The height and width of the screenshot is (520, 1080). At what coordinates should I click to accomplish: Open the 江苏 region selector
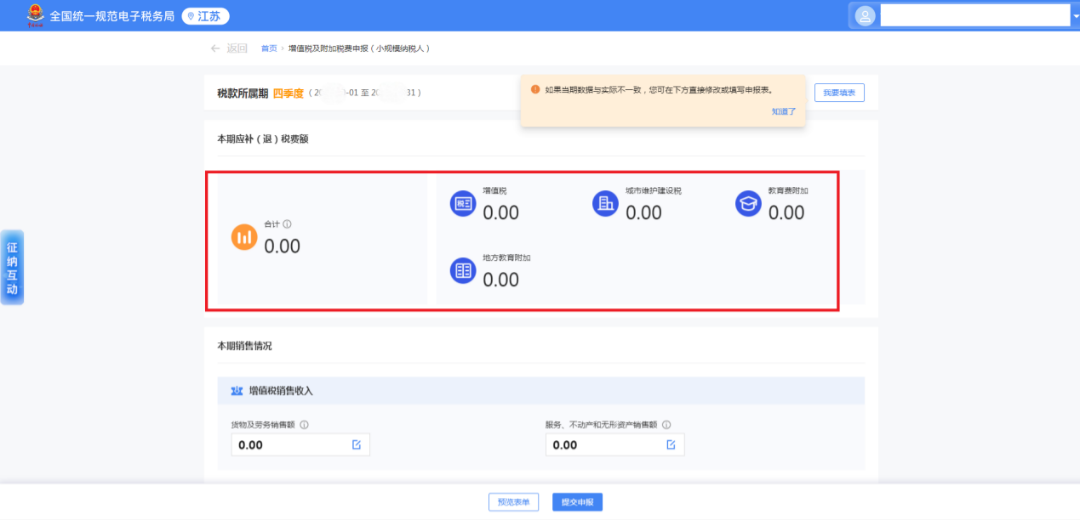tap(206, 16)
